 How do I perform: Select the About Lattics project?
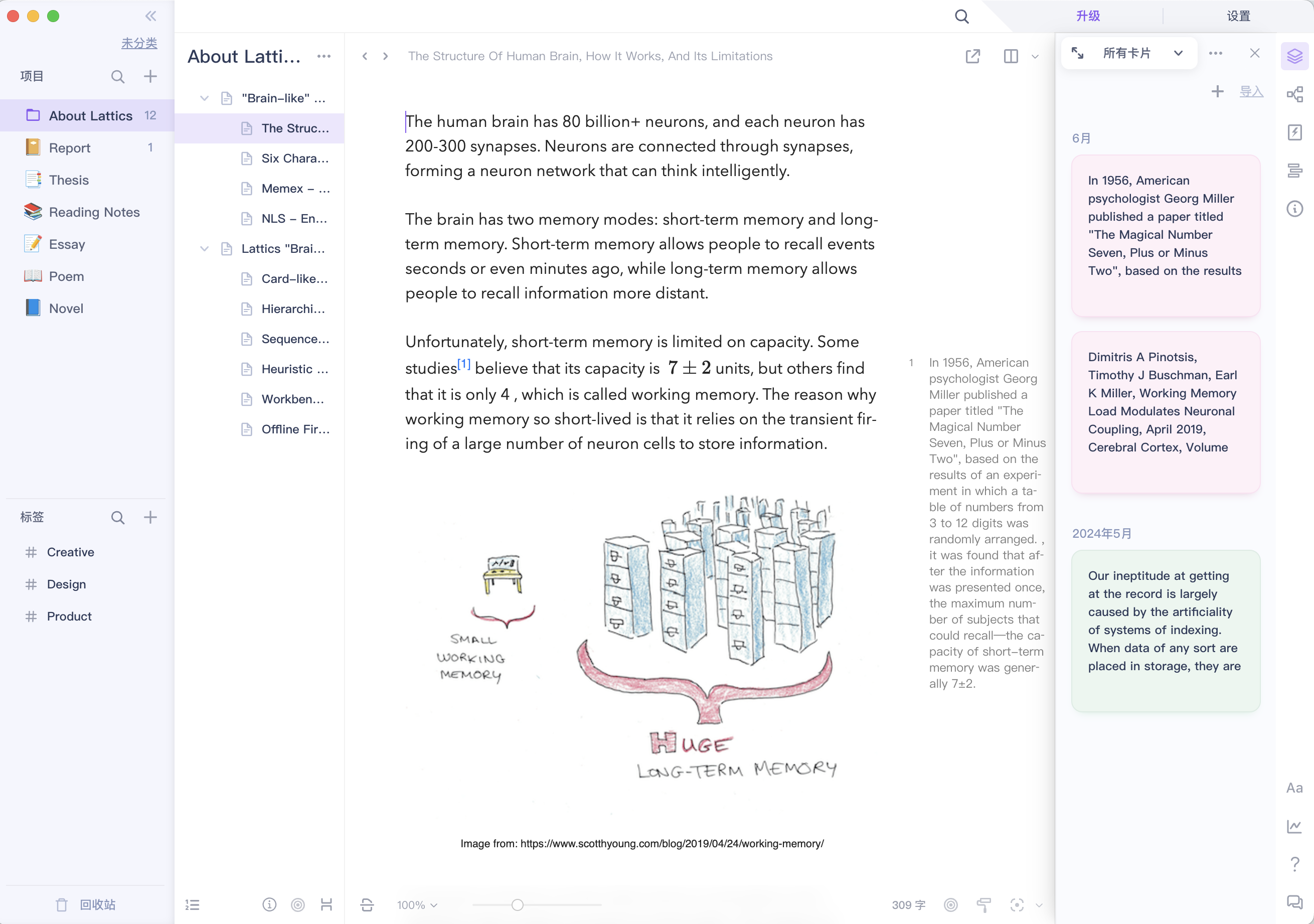click(87, 116)
